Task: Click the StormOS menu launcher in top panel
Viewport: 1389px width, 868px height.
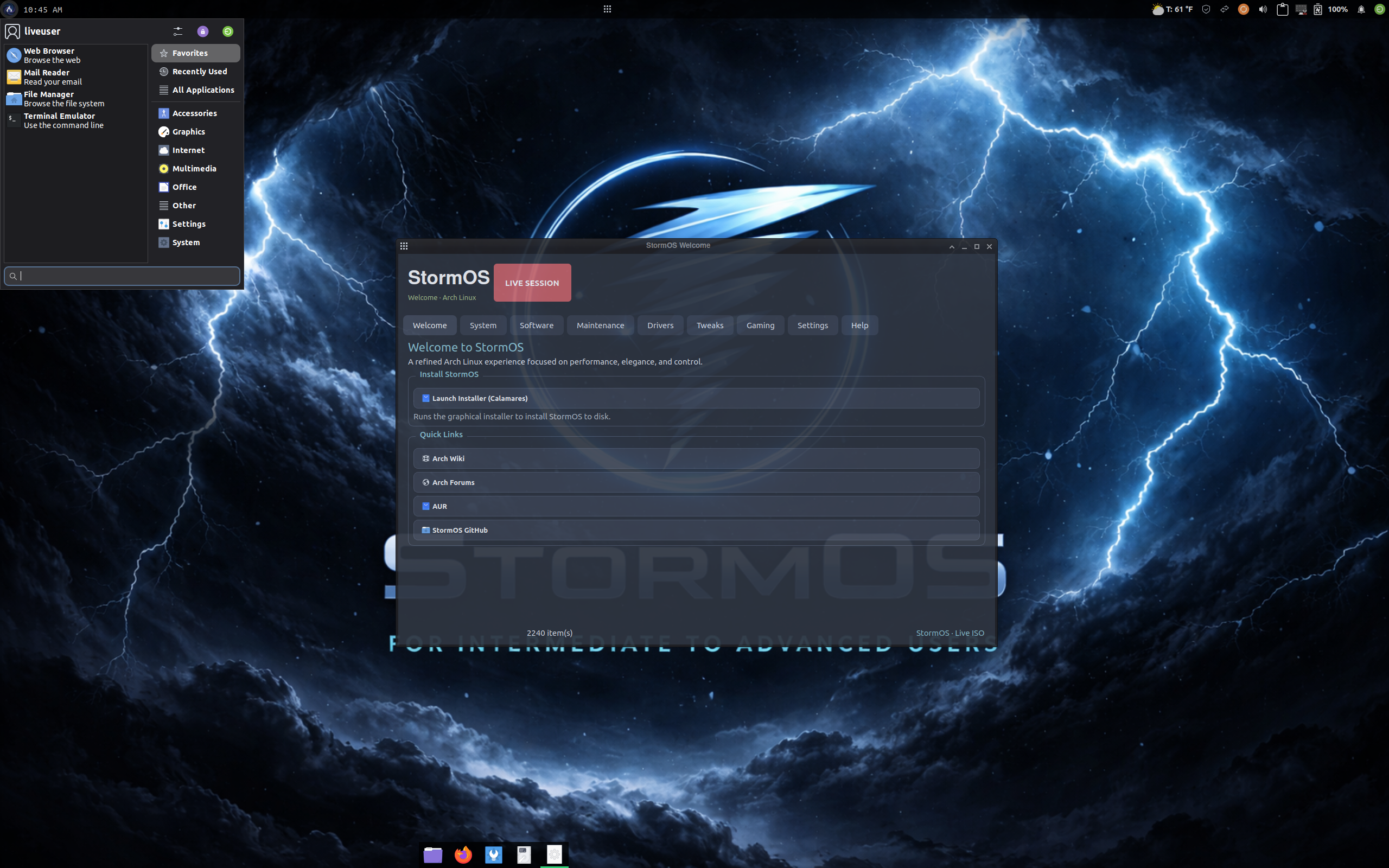Action: tap(9, 9)
